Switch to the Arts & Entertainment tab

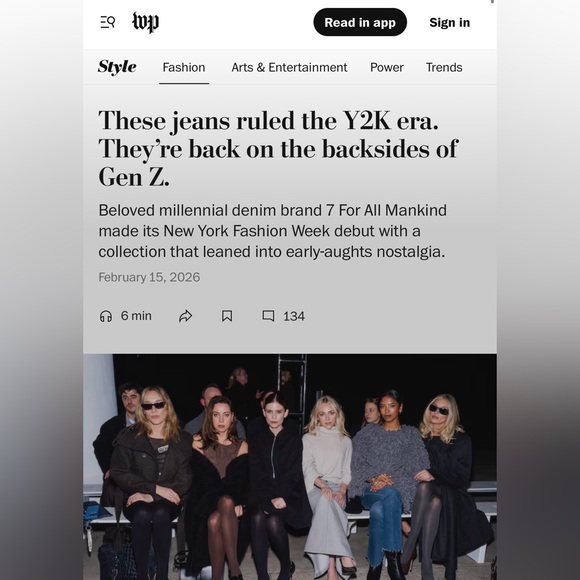coord(289,67)
